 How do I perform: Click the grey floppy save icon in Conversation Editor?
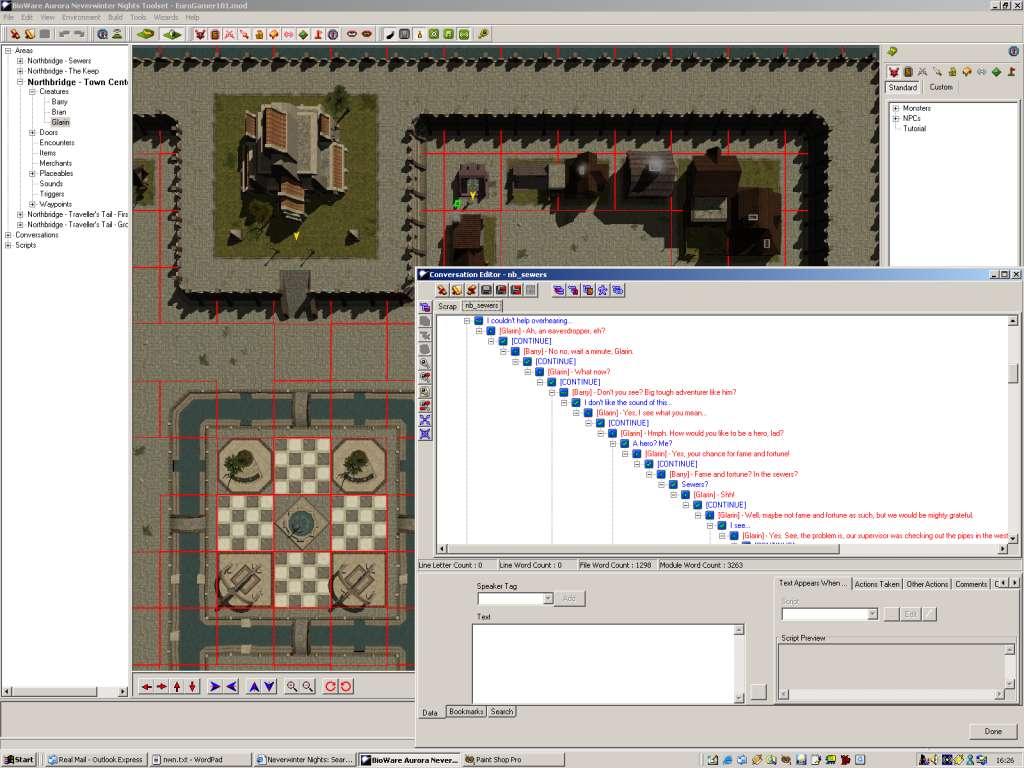486,290
